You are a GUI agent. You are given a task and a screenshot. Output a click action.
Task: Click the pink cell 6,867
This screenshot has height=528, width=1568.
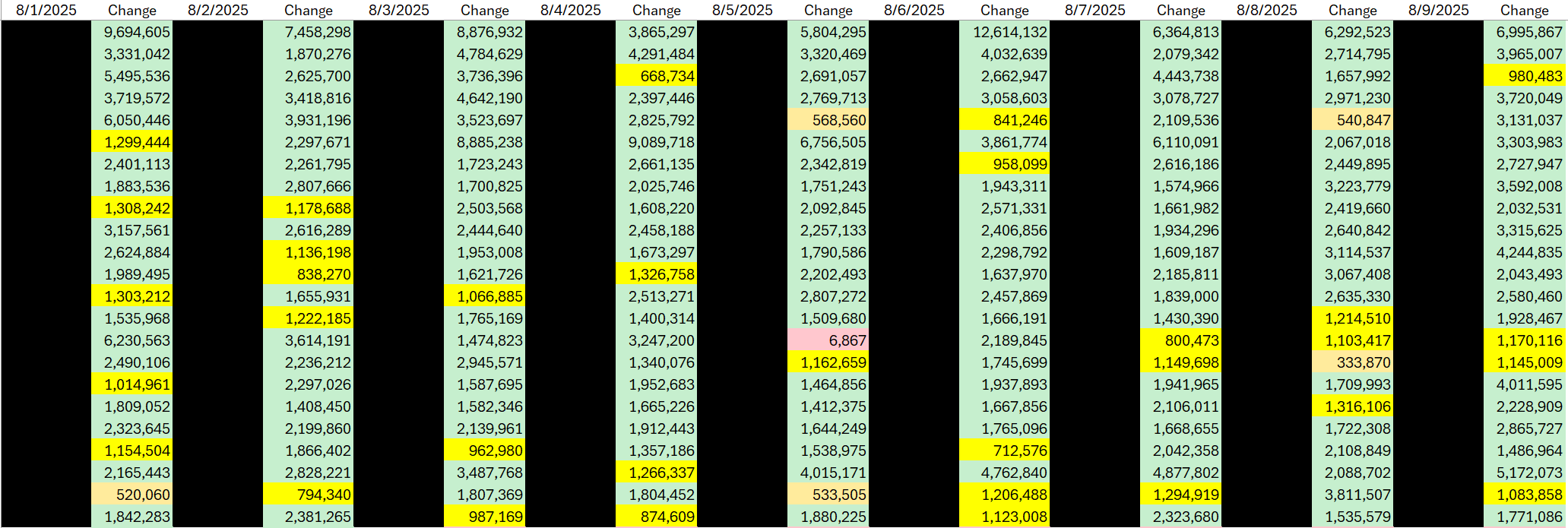click(828, 340)
